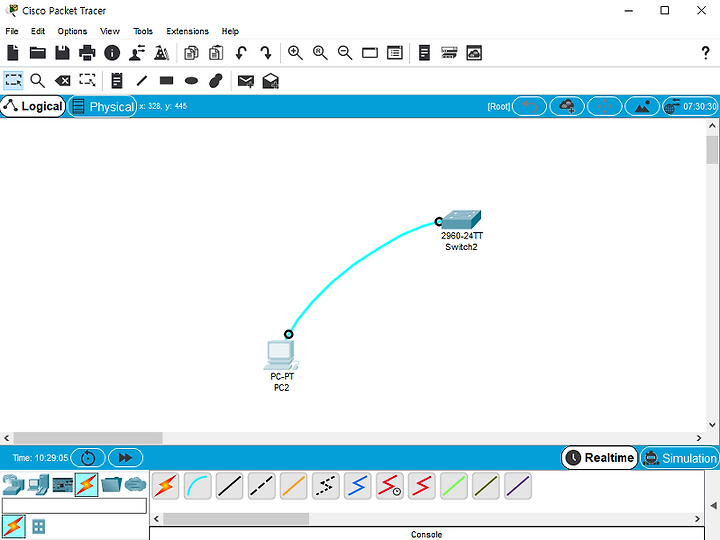Activate the Select tool

(13, 80)
